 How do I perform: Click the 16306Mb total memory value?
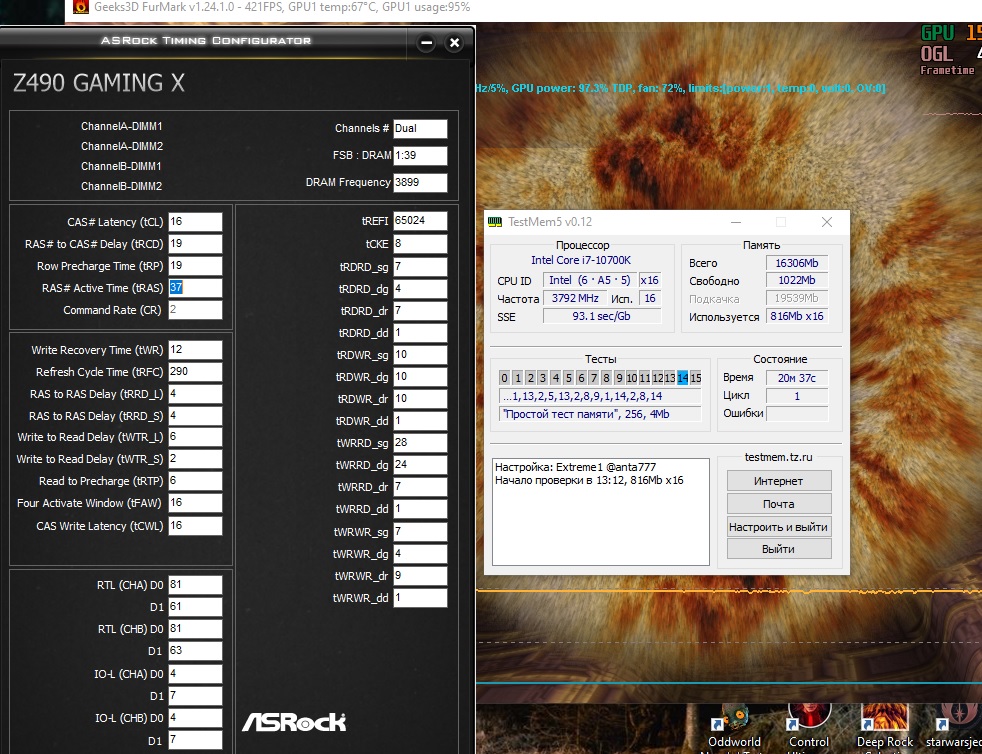(797, 263)
